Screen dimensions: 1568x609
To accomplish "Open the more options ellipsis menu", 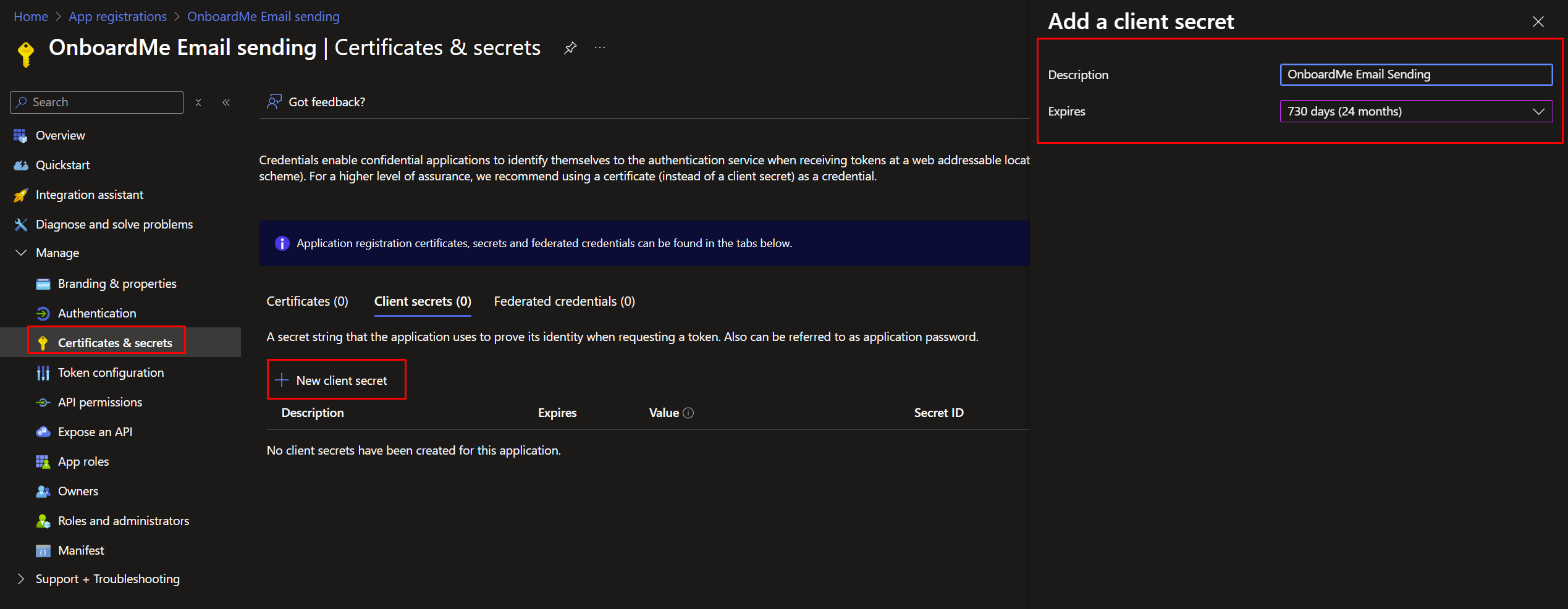I will click(x=600, y=48).
